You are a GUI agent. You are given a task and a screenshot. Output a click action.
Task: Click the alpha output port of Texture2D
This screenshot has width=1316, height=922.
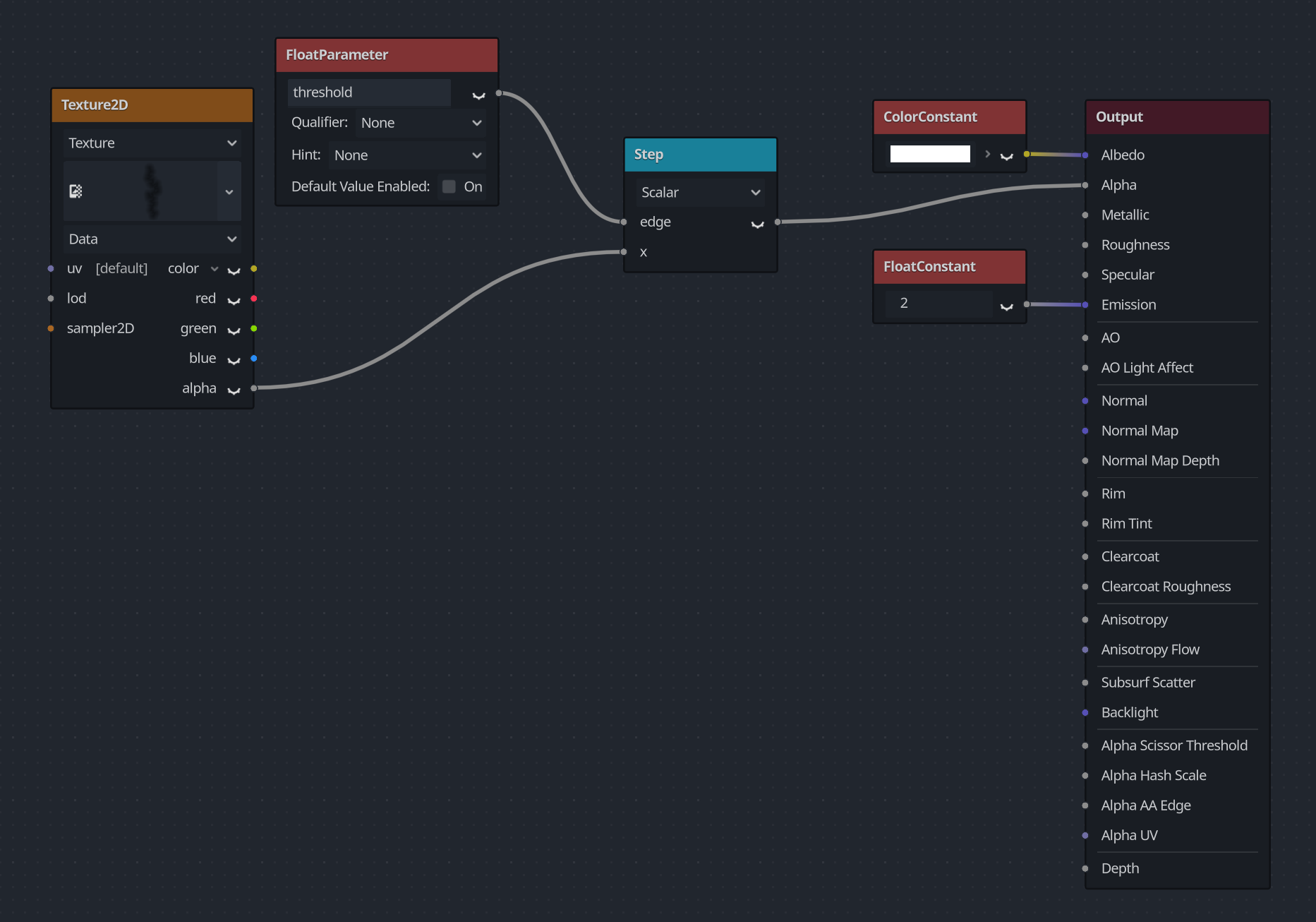pyautogui.click(x=253, y=388)
